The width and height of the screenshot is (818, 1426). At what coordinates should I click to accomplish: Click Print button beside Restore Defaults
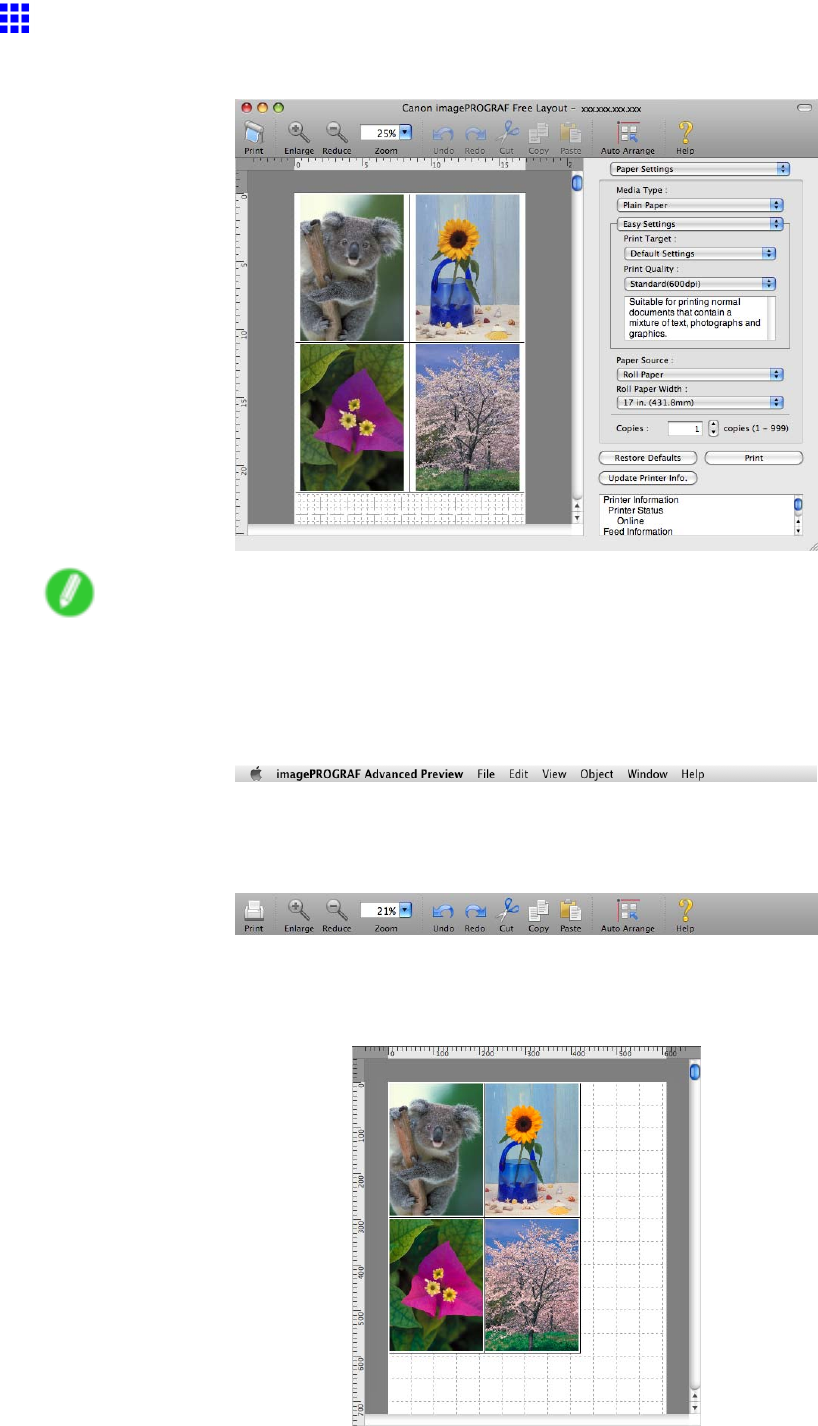(x=754, y=458)
